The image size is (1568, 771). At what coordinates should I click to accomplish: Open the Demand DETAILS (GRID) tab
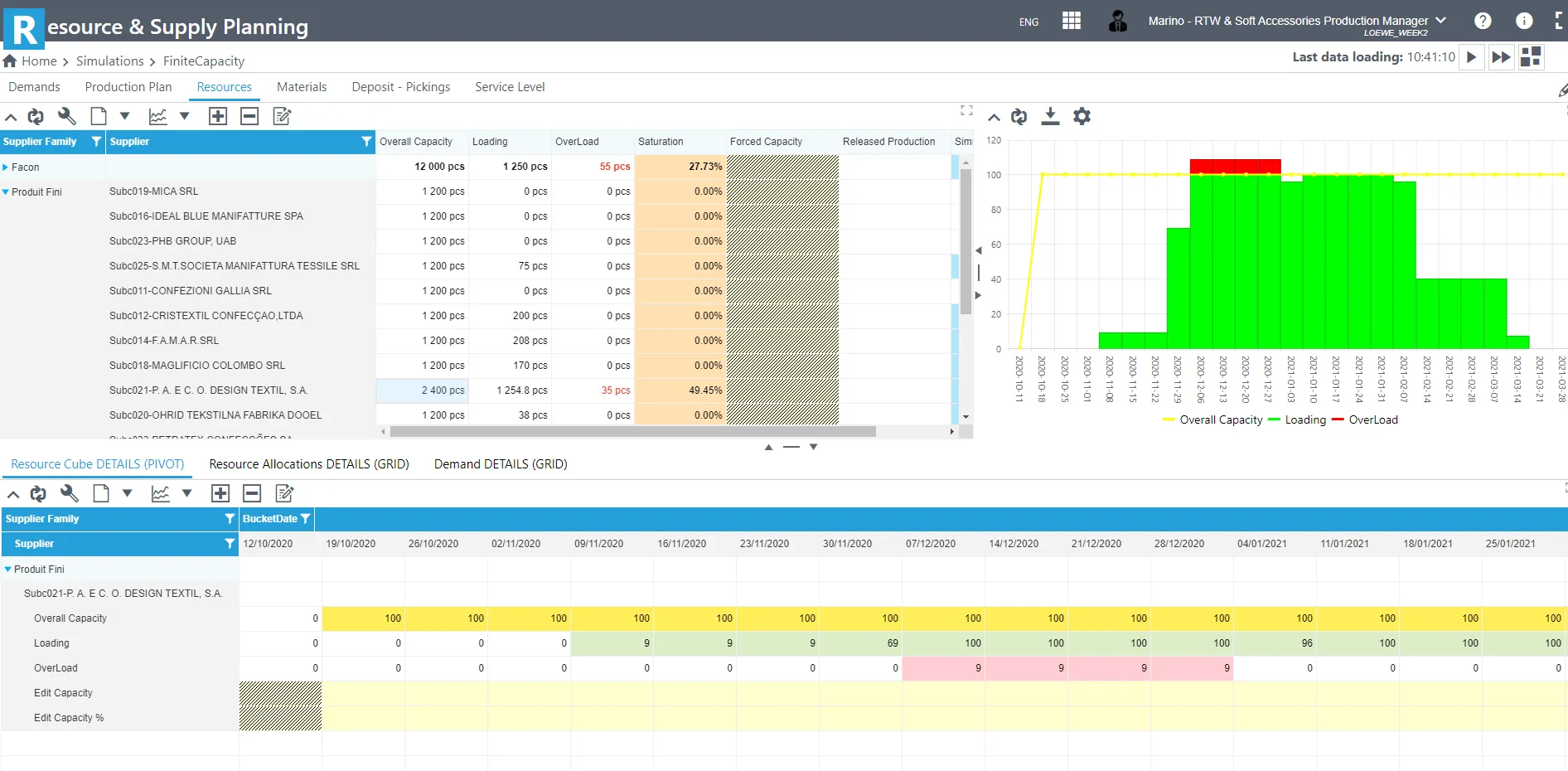500,463
